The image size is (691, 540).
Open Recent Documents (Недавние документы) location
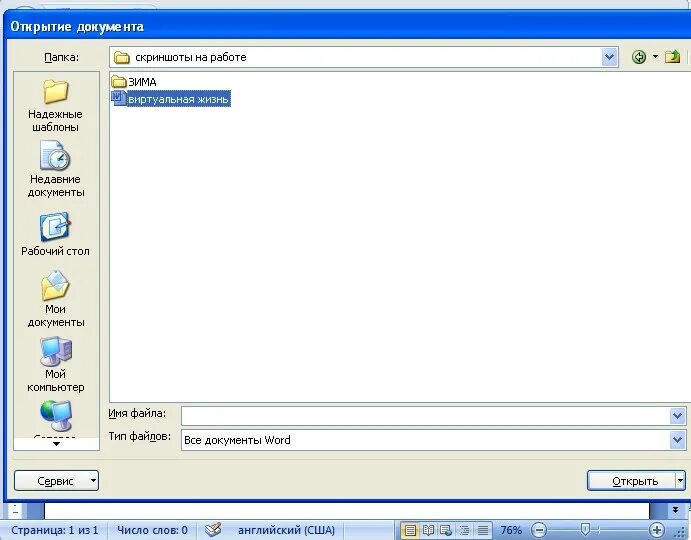click(55, 169)
